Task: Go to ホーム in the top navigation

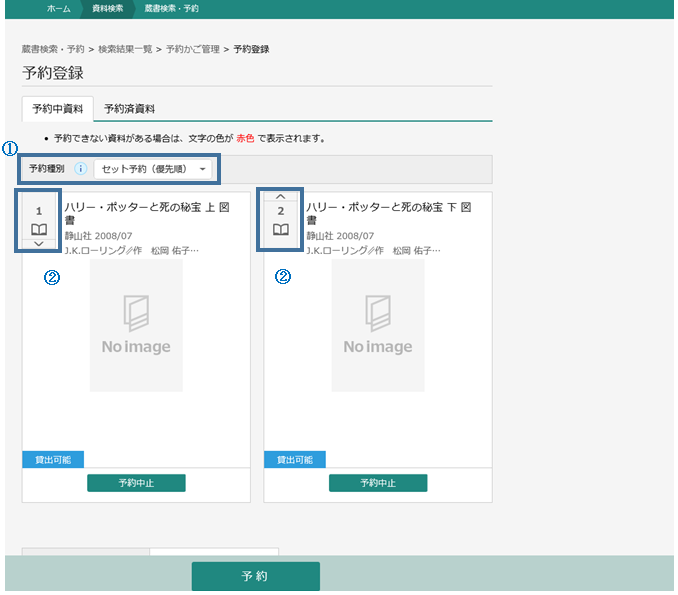Action: [58, 9]
